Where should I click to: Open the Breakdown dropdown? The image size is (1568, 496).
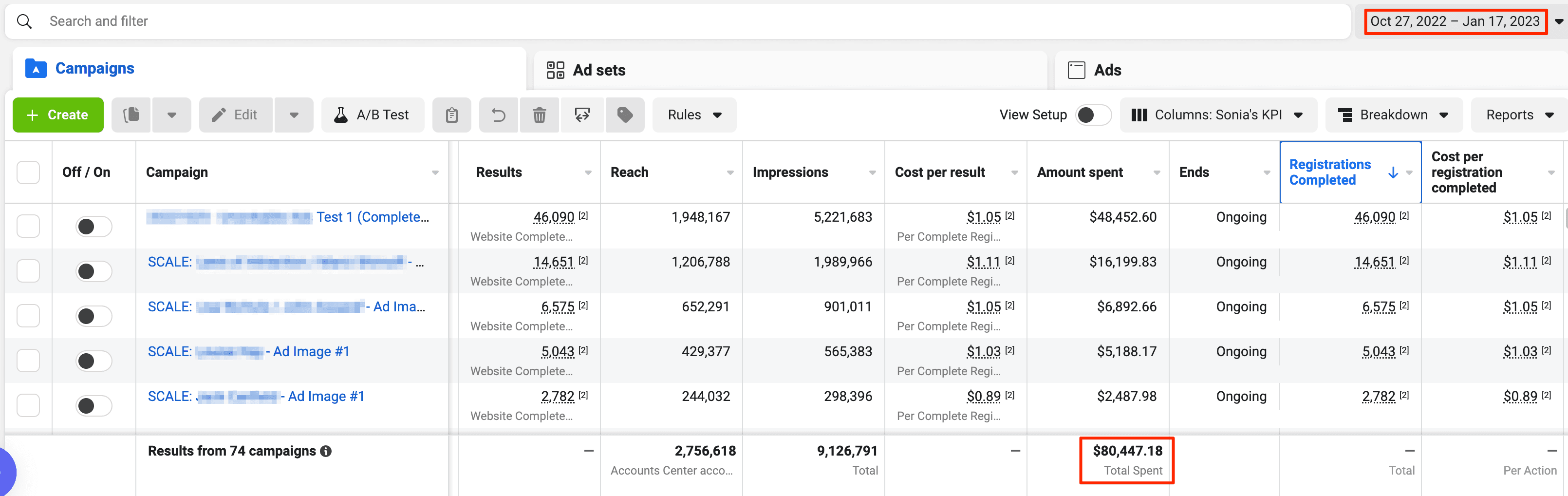[x=1394, y=114]
